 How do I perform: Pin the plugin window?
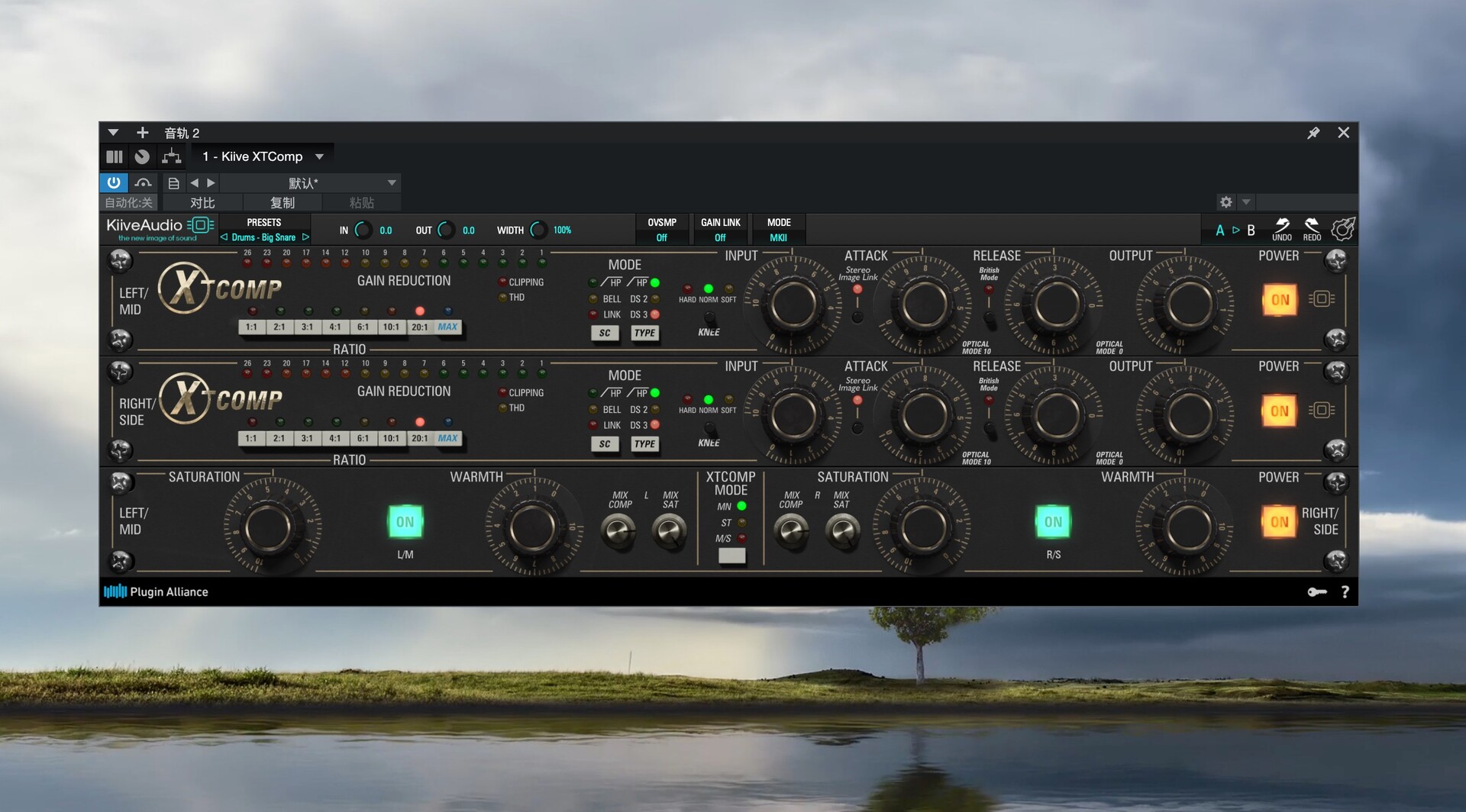[1313, 133]
